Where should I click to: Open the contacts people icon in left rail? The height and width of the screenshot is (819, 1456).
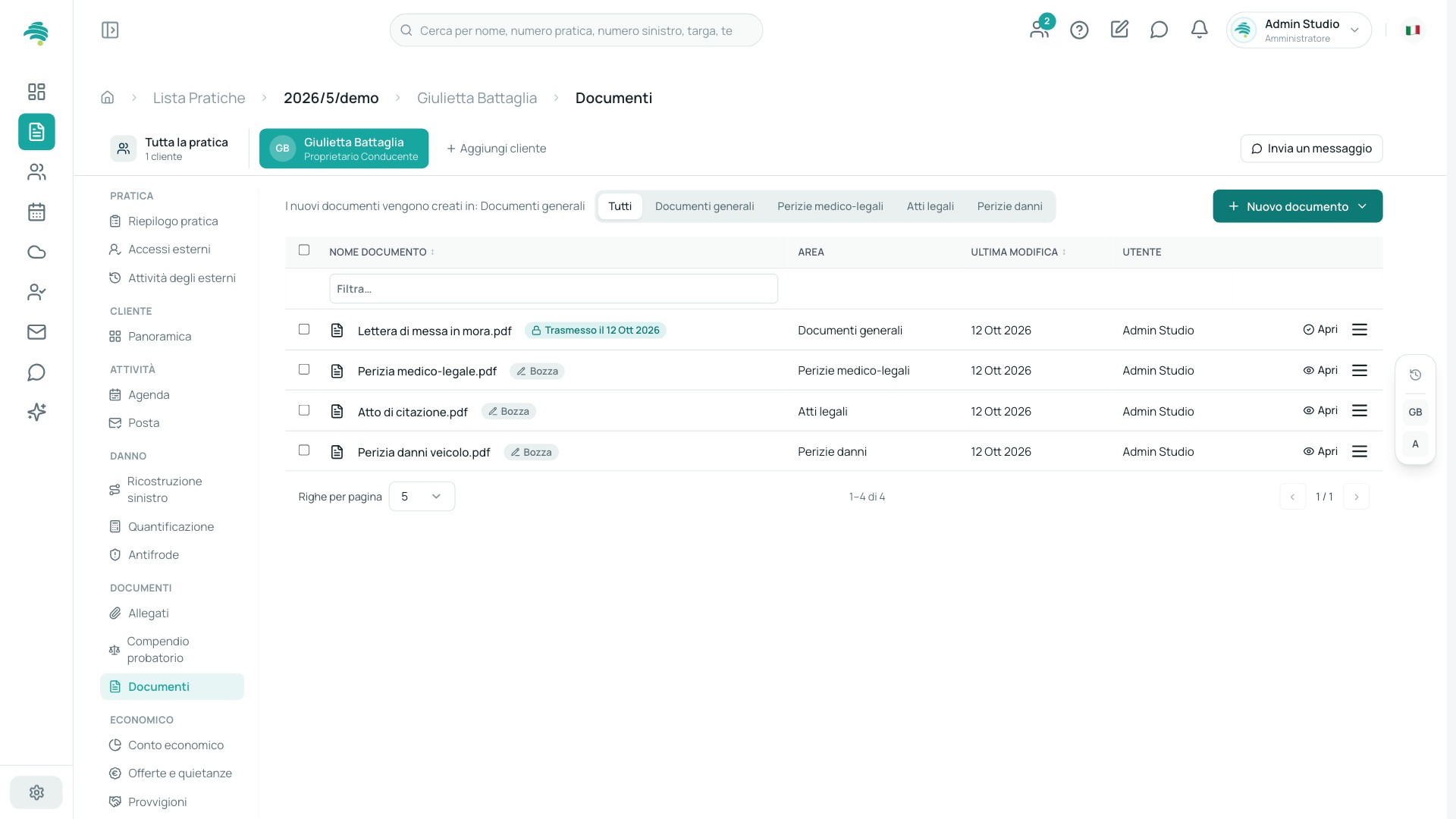[x=36, y=172]
